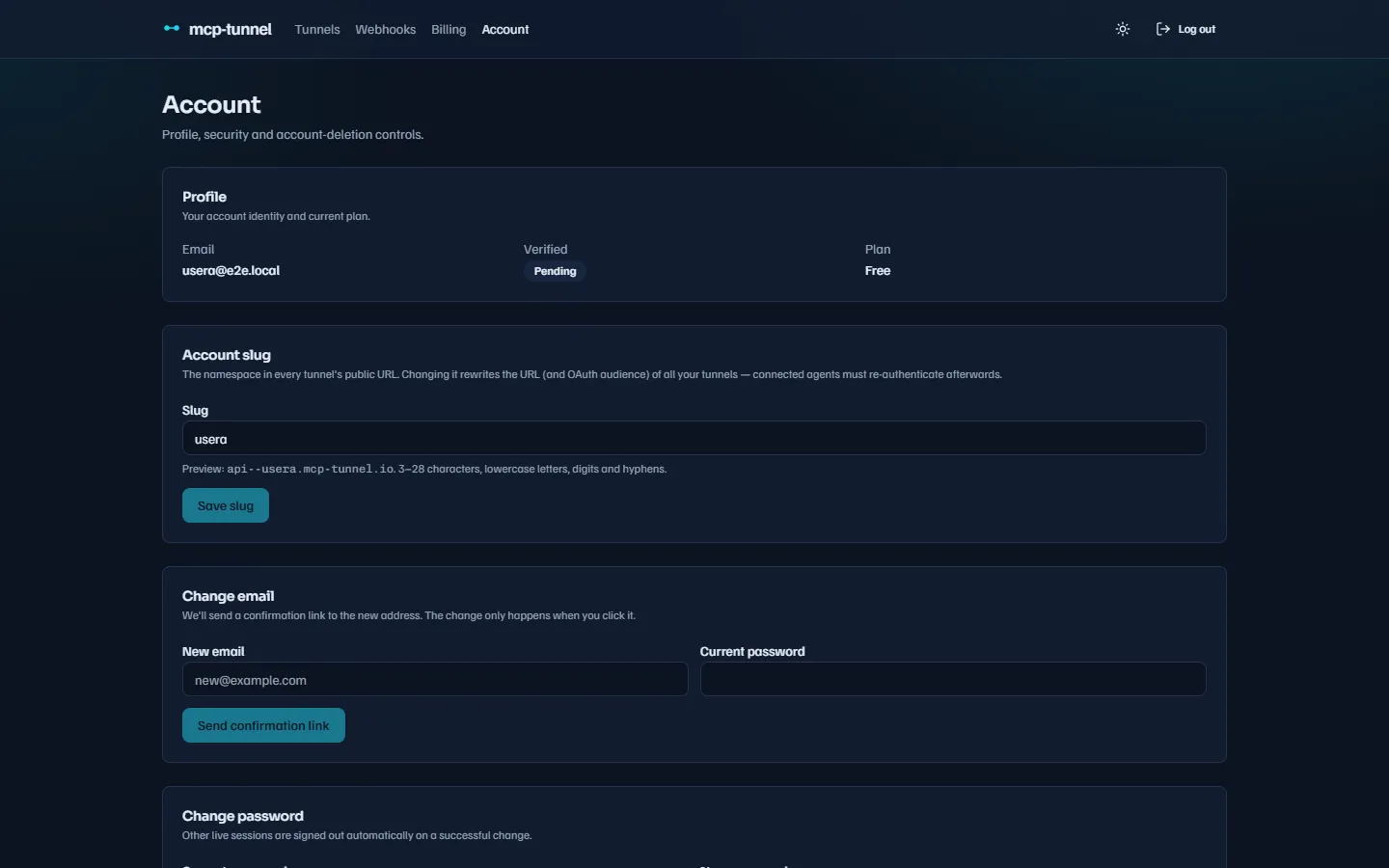Click the mcp-tunnel logo icon
Screen dimensions: 1389x868
pos(172,29)
